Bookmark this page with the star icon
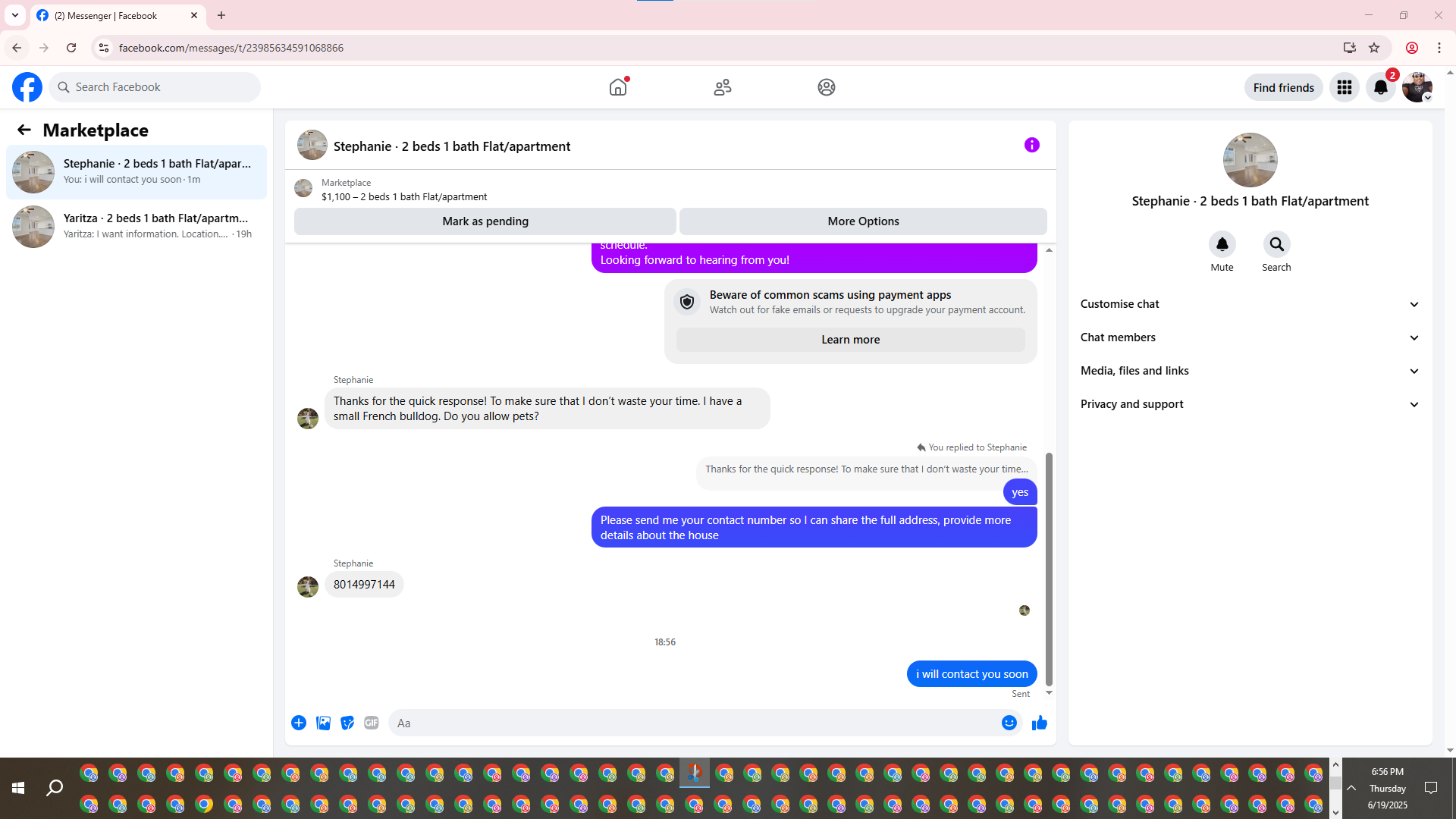1456x819 pixels. click(1374, 48)
